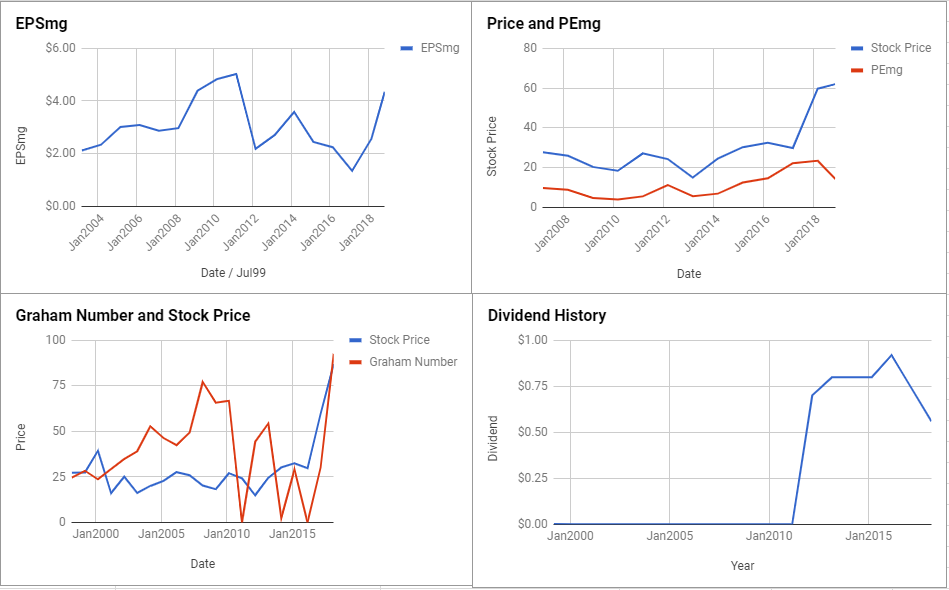Click the $4.00 label on EPSmg axis
Image resolution: width=949 pixels, height=590 pixels.
61,100
